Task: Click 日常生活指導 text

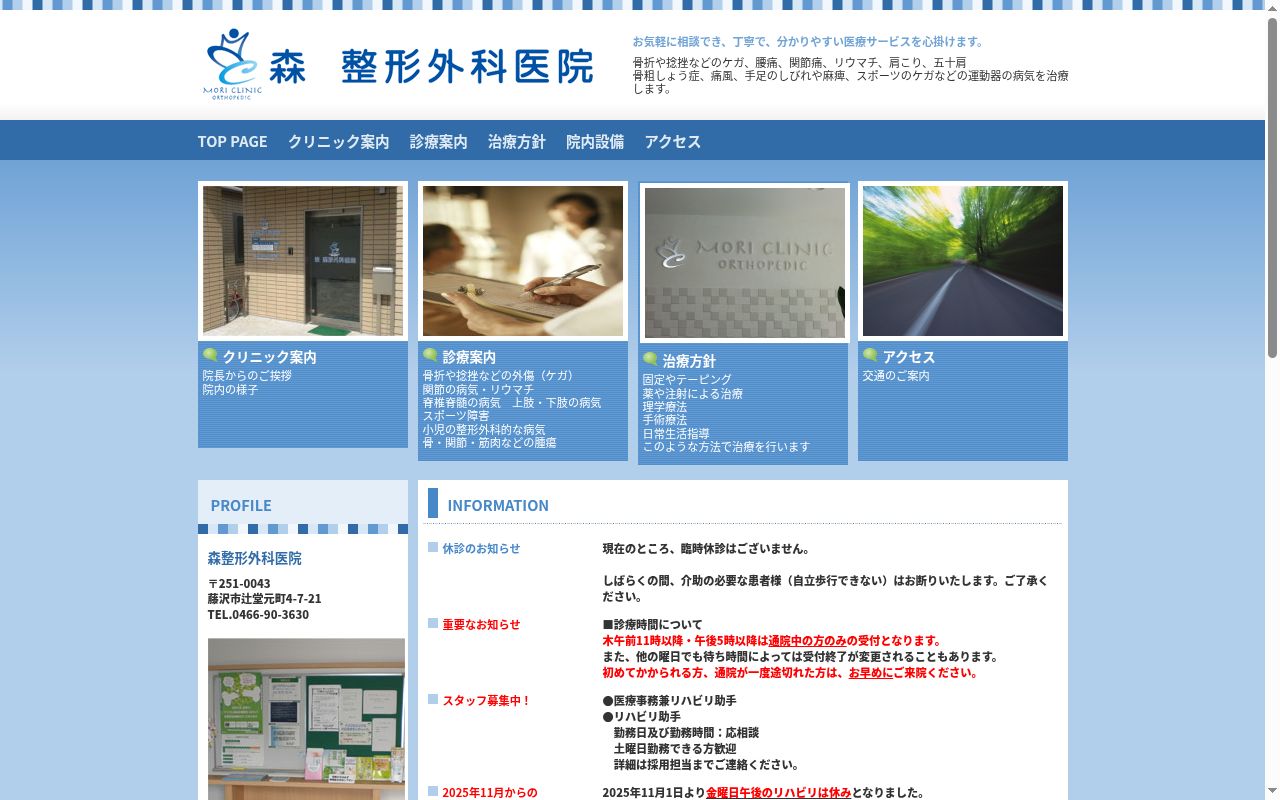Action: 676,434
